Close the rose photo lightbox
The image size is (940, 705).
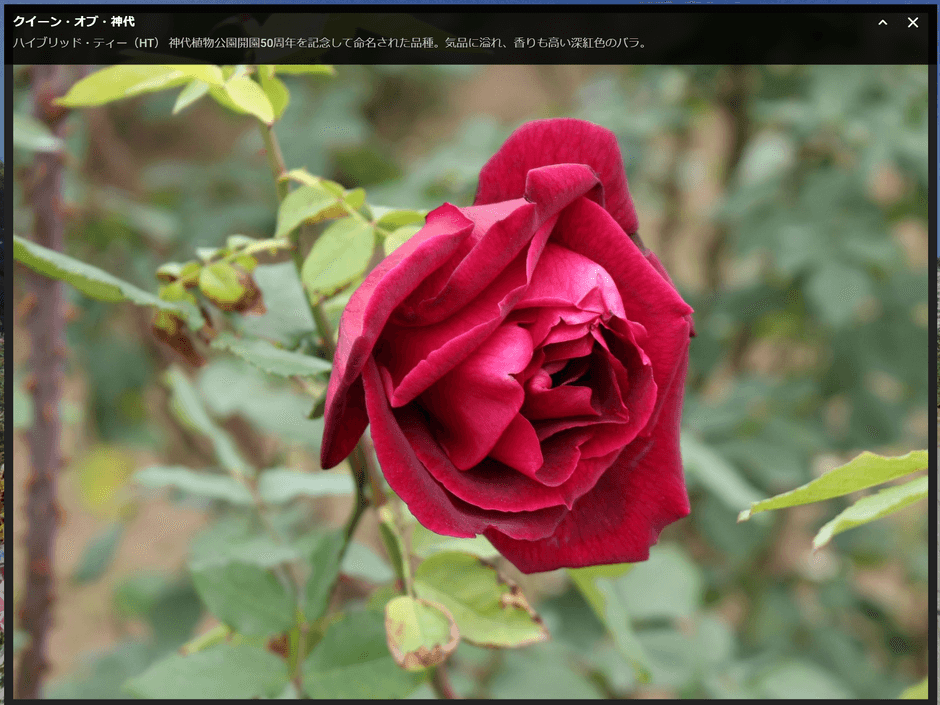pos(912,23)
